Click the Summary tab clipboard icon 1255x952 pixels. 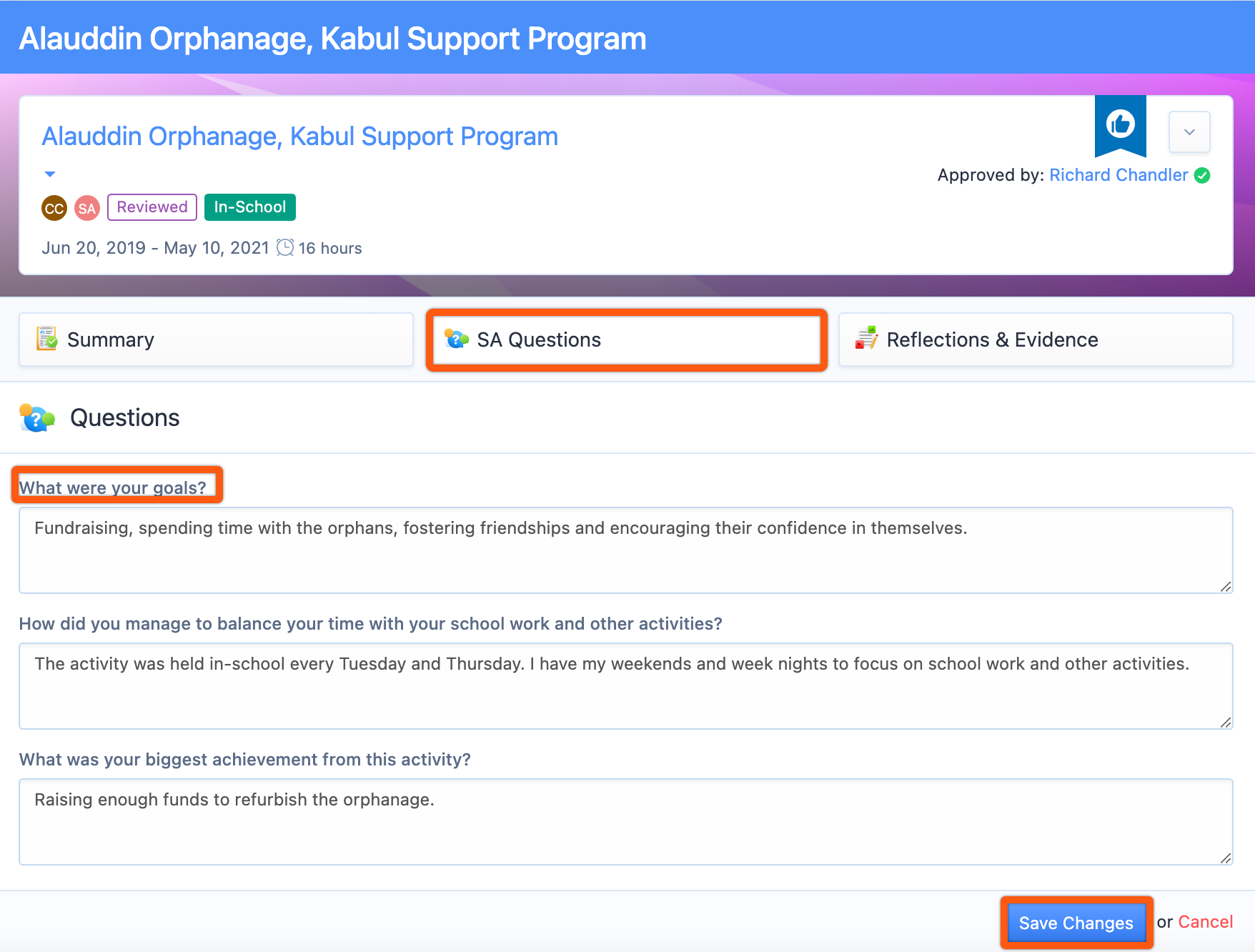[x=46, y=338]
